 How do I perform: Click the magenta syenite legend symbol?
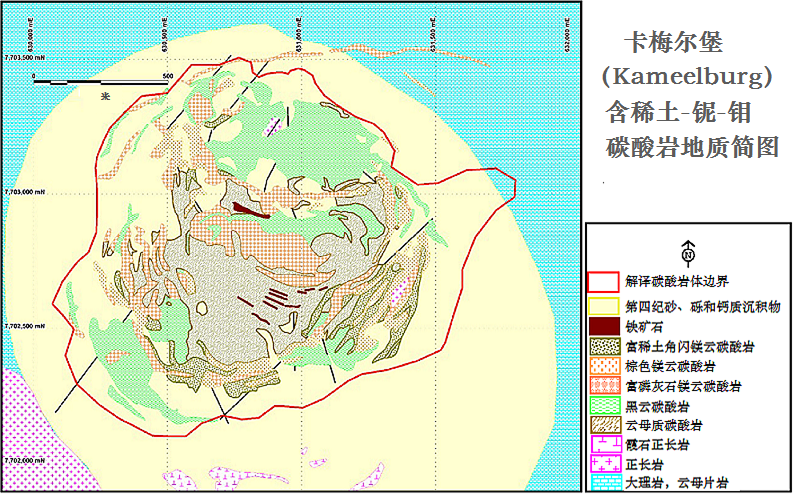click(x=604, y=464)
